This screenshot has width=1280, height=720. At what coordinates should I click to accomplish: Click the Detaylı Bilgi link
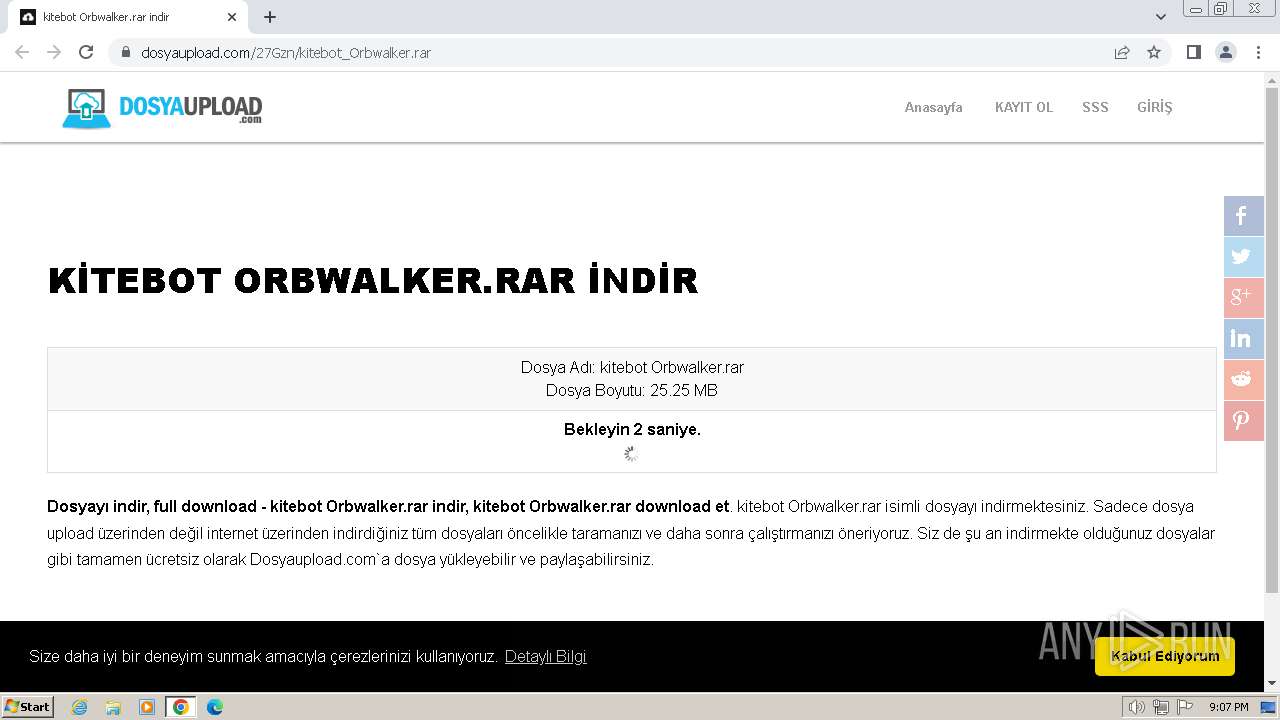pos(545,656)
